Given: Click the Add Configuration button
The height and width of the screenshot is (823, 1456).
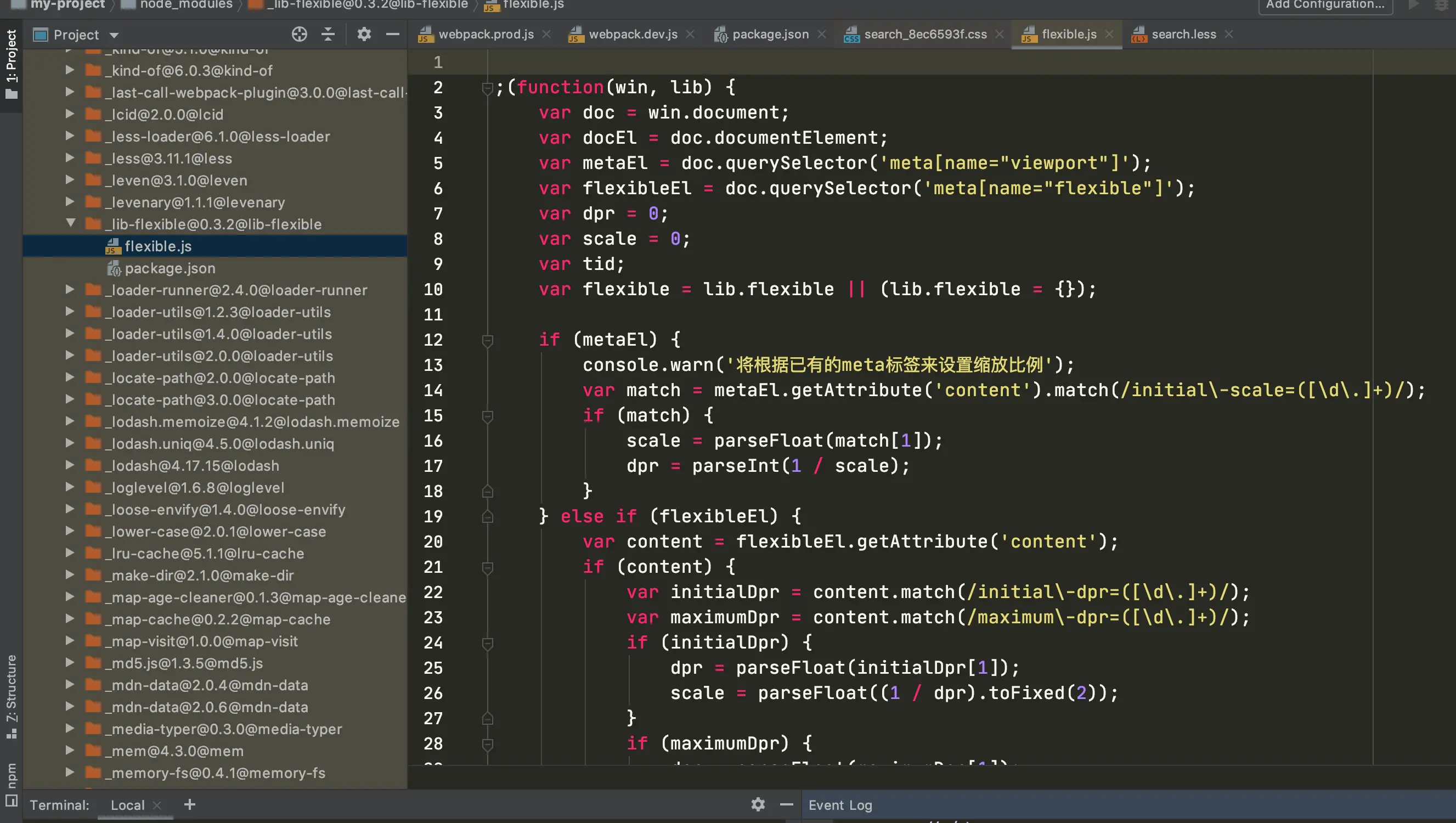Looking at the screenshot, I should coord(1325,5).
